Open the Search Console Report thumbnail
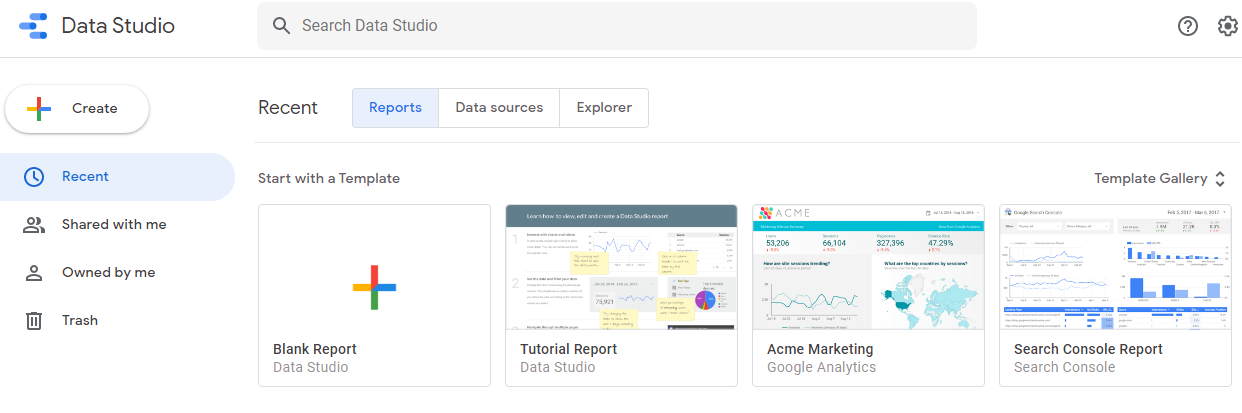Viewport: 1242px width, 413px height. point(1115,267)
